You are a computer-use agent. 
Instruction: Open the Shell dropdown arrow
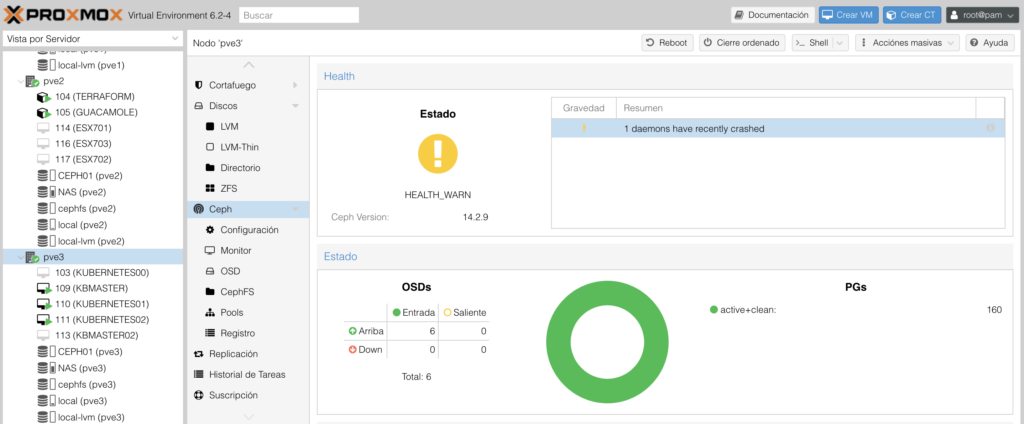point(840,42)
